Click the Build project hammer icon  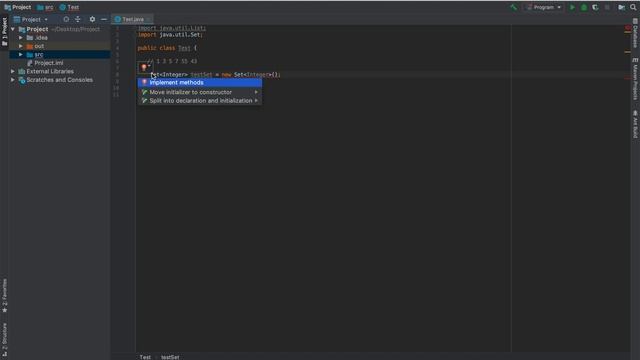click(513, 7)
